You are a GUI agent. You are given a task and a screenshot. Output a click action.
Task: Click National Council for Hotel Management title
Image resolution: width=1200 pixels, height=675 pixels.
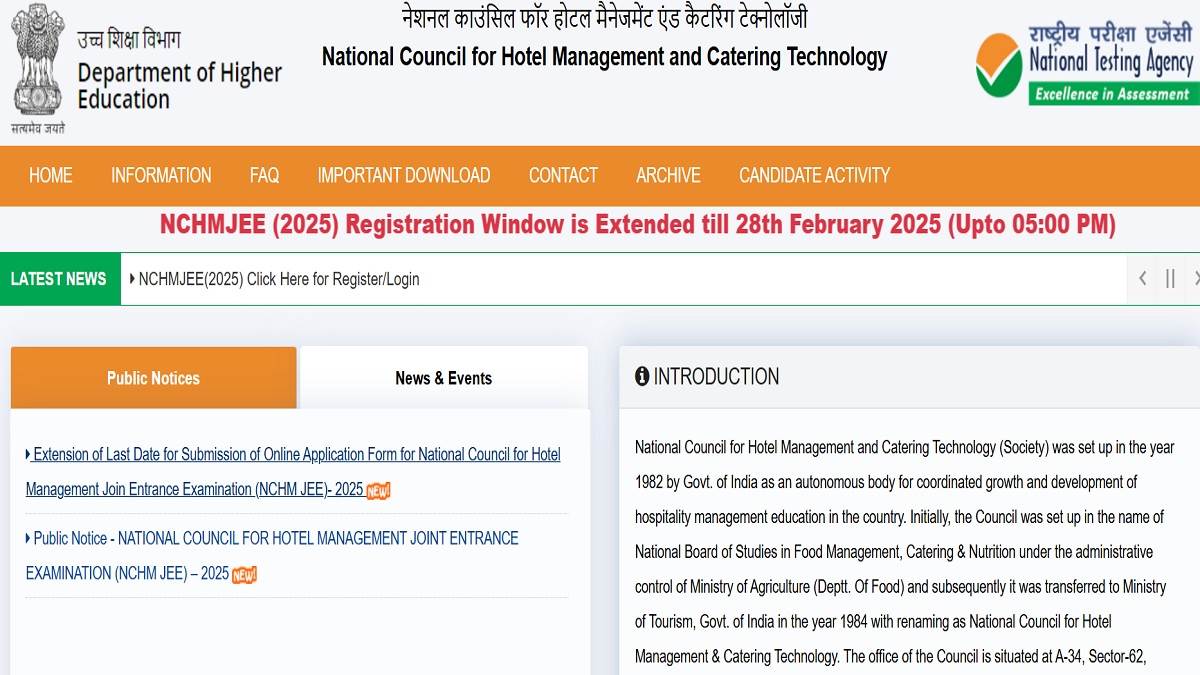pyautogui.click(x=604, y=56)
